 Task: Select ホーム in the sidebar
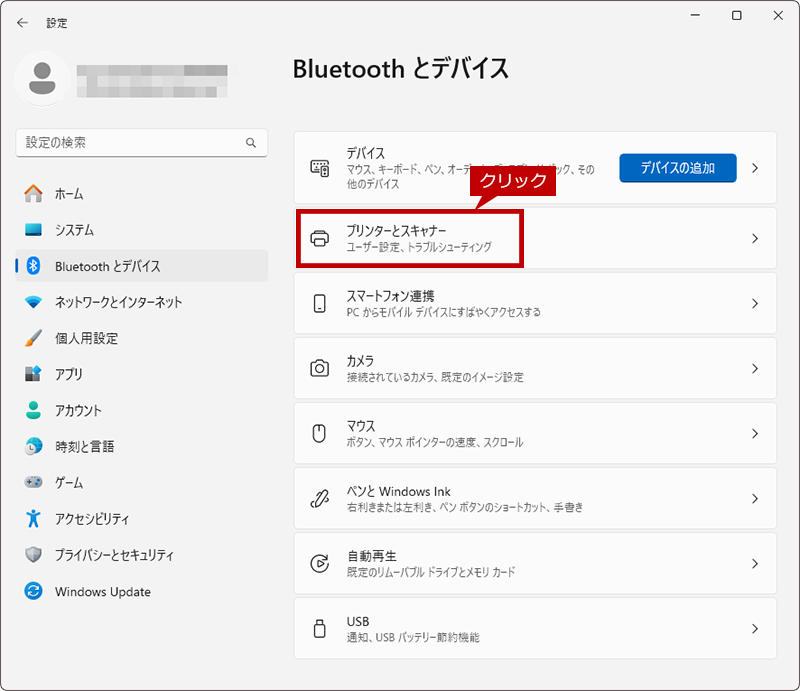coord(69,194)
